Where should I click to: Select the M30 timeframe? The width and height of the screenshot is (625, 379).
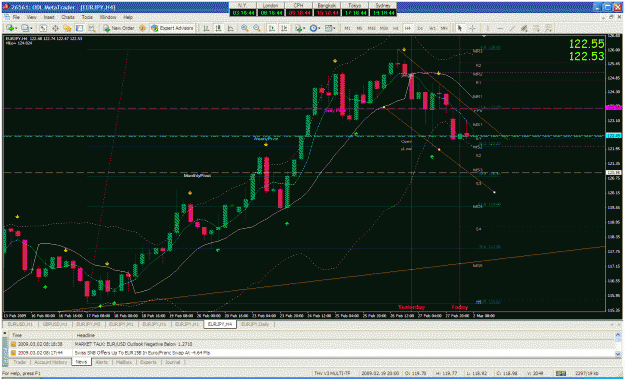(x=384, y=28)
